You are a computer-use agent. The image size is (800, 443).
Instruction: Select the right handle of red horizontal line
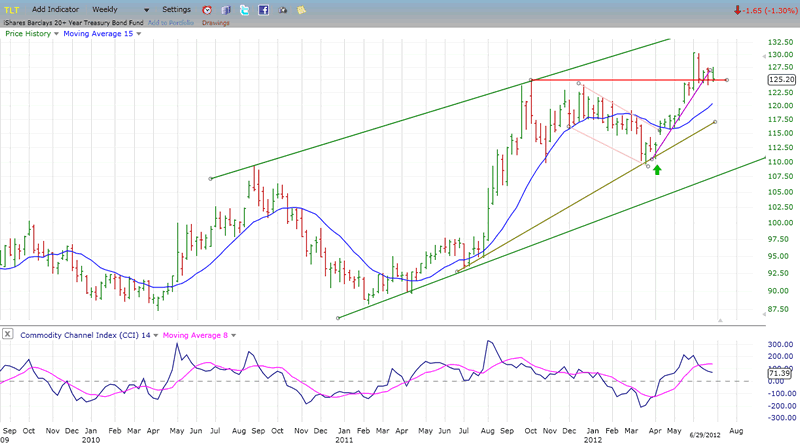pyautogui.click(x=727, y=80)
